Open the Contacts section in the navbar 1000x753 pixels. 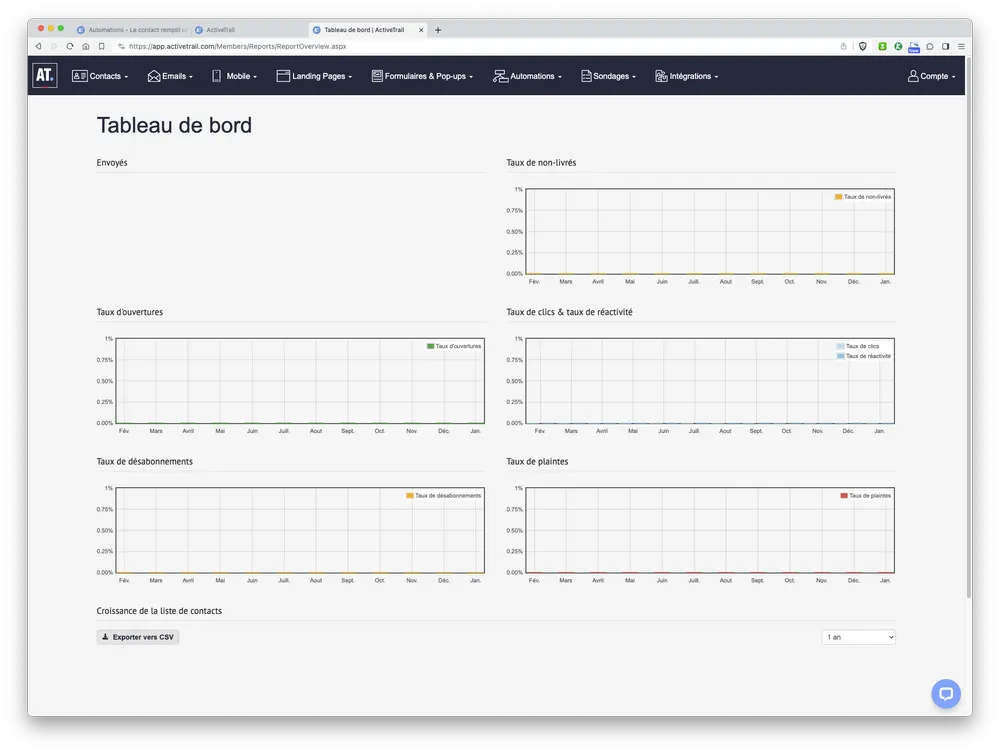coord(101,75)
